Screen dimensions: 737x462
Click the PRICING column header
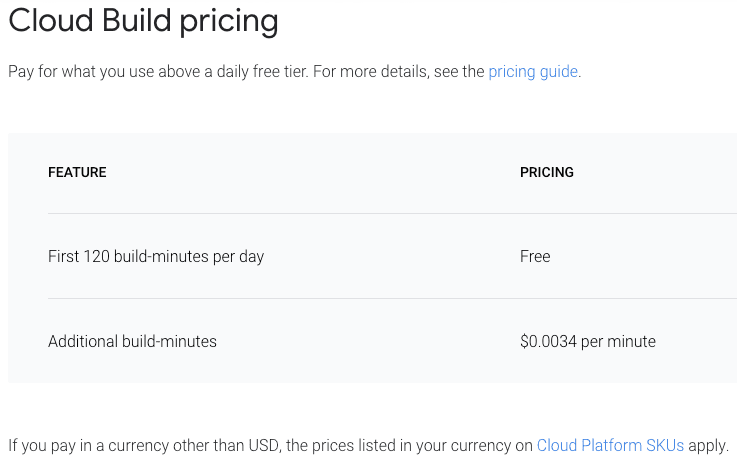coord(546,172)
